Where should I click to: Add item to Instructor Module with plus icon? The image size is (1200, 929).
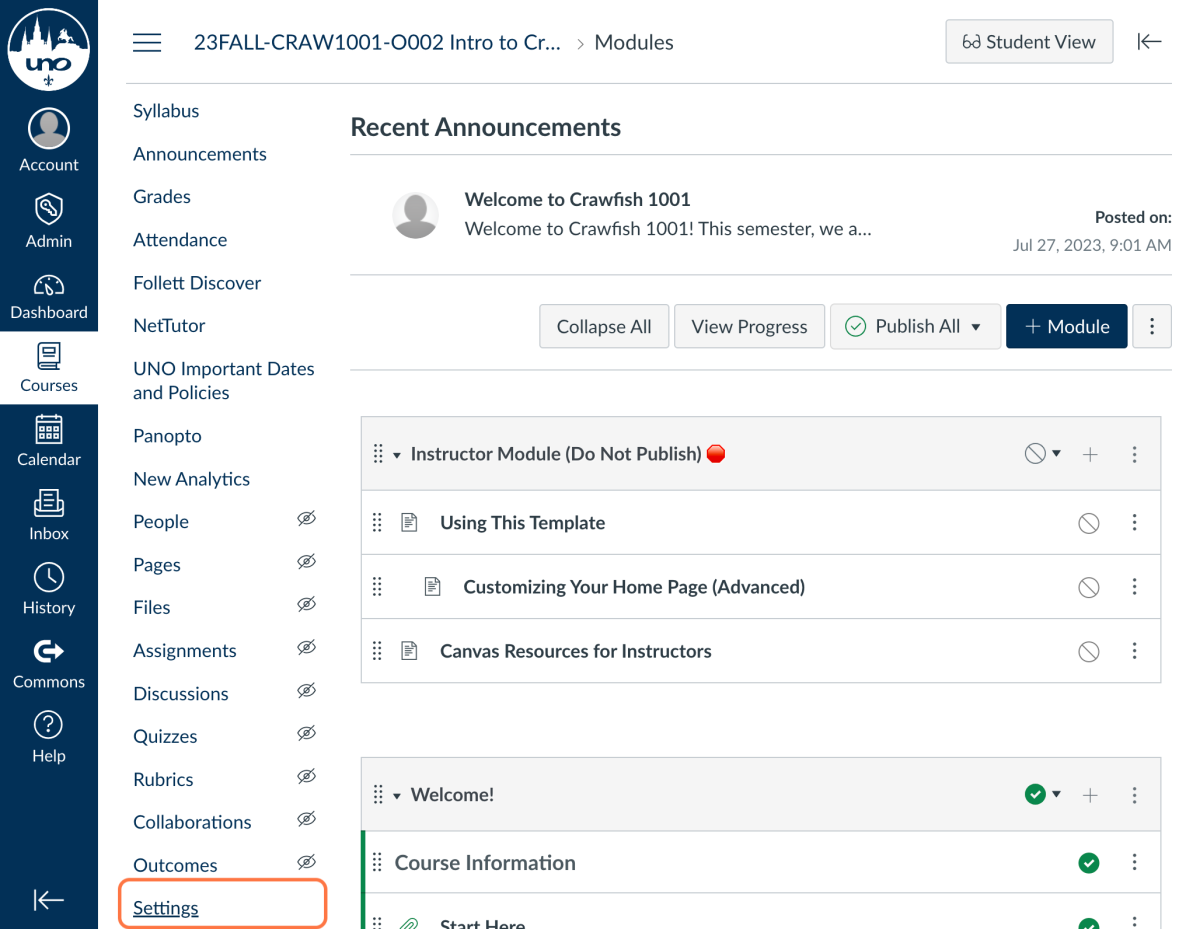point(1090,454)
